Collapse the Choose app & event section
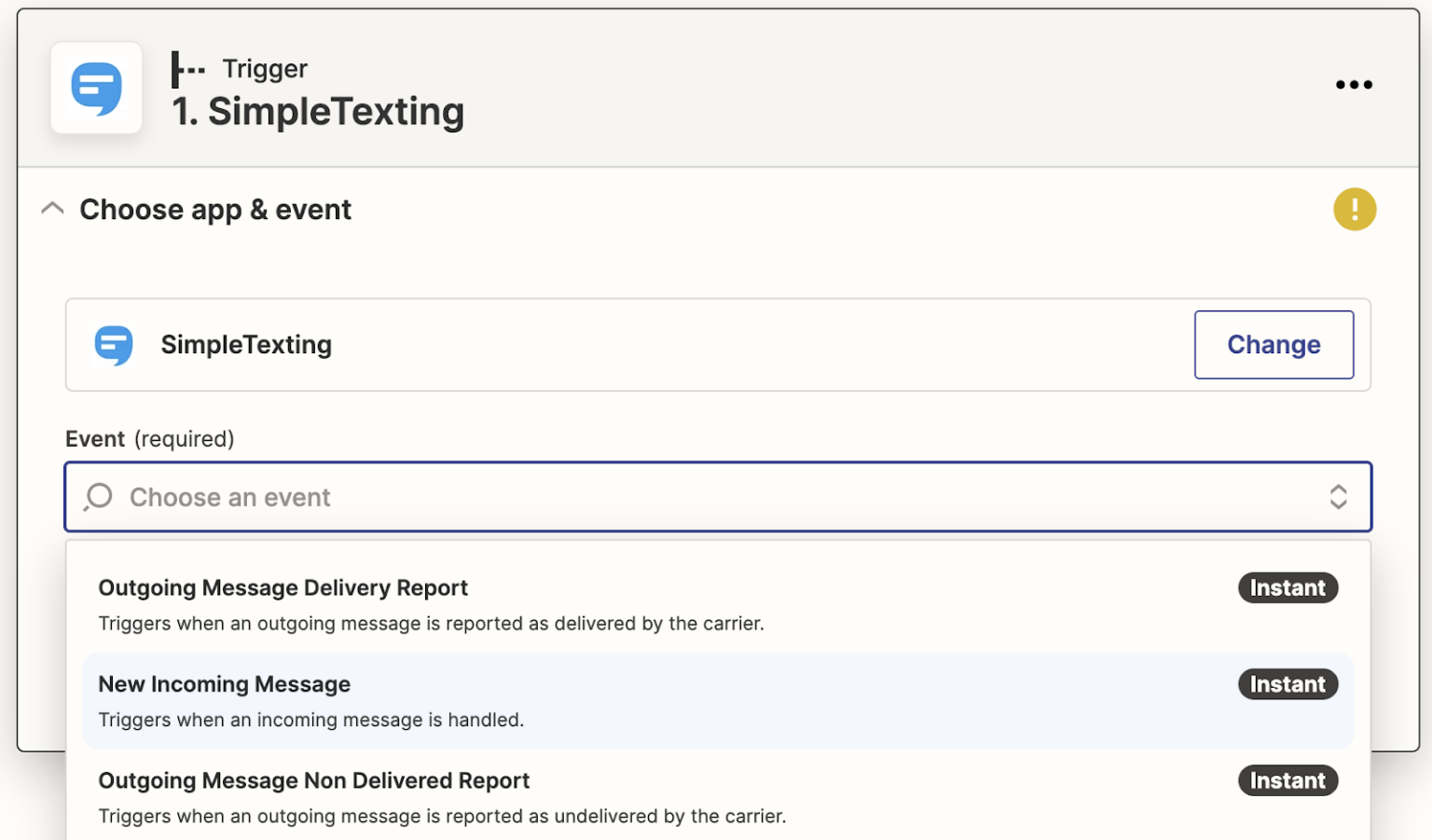Viewport: 1432px width, 840px height. [x=52, y=209]
